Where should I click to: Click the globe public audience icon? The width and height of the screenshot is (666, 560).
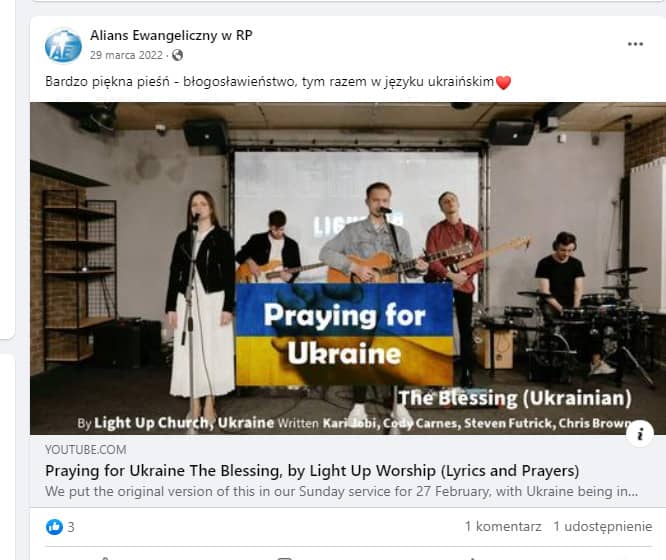pos(178,55)
